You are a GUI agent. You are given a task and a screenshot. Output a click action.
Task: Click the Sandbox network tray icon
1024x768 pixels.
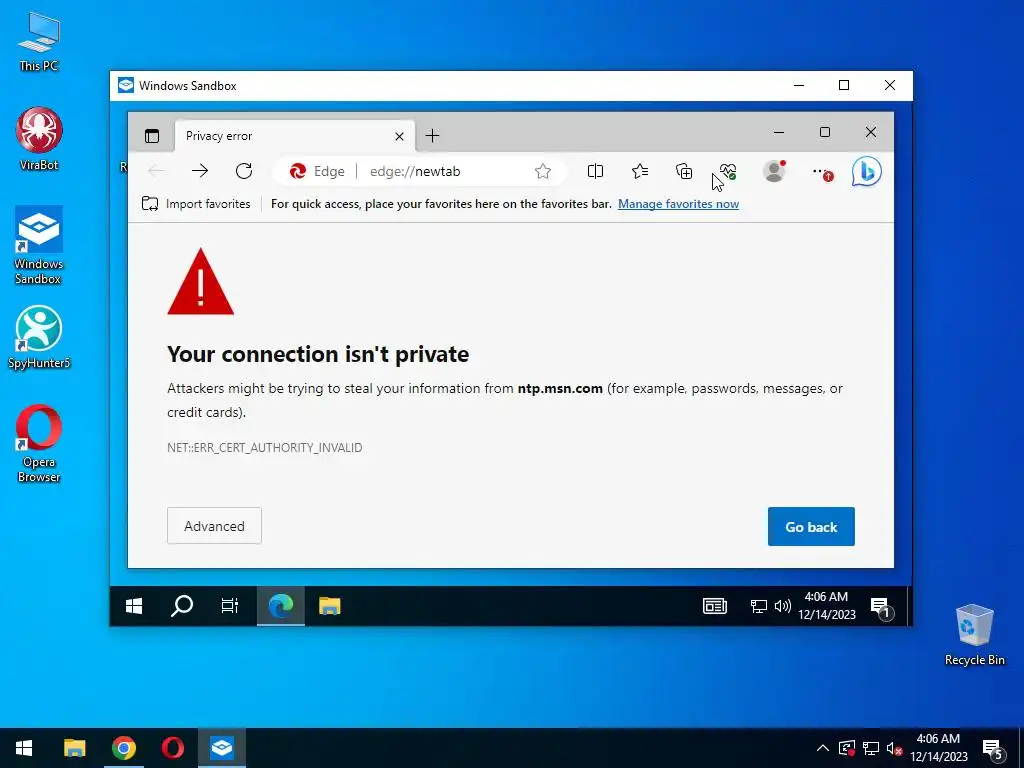[758, 607]
